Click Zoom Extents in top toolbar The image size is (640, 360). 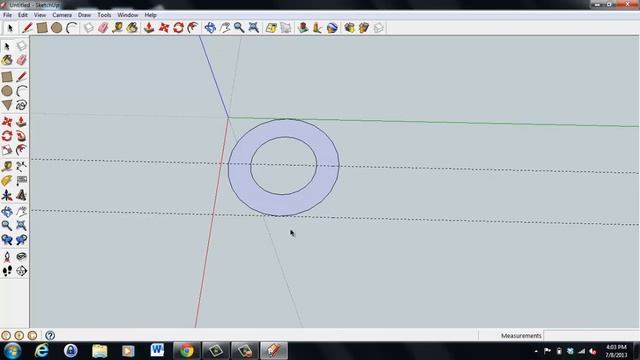point(253,28)
